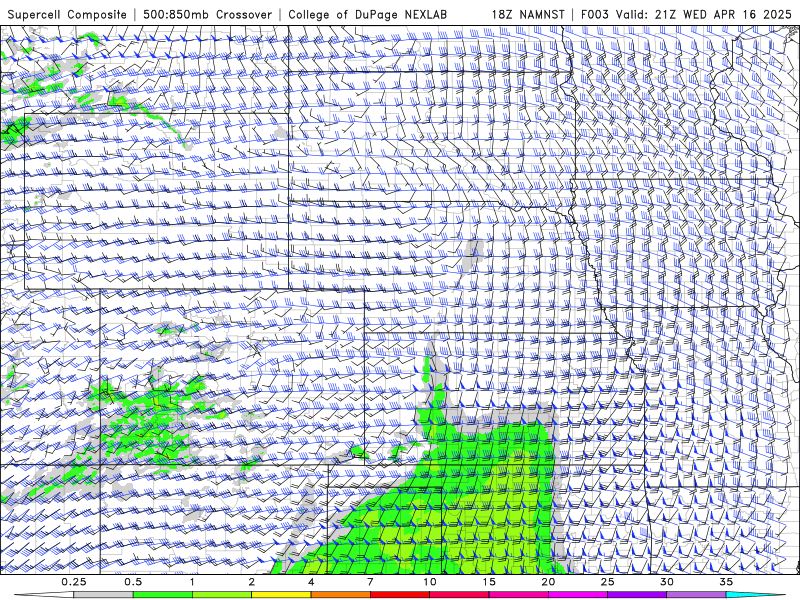Pick the orange color bar segment
This screenshot has height=600, width=800.
point(340,595)
